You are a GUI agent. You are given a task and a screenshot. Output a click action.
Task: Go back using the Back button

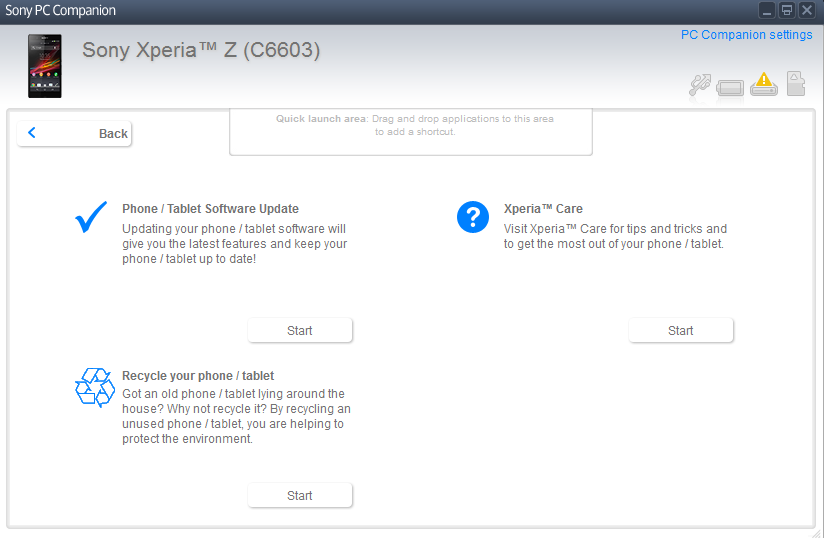click(74, 133)
